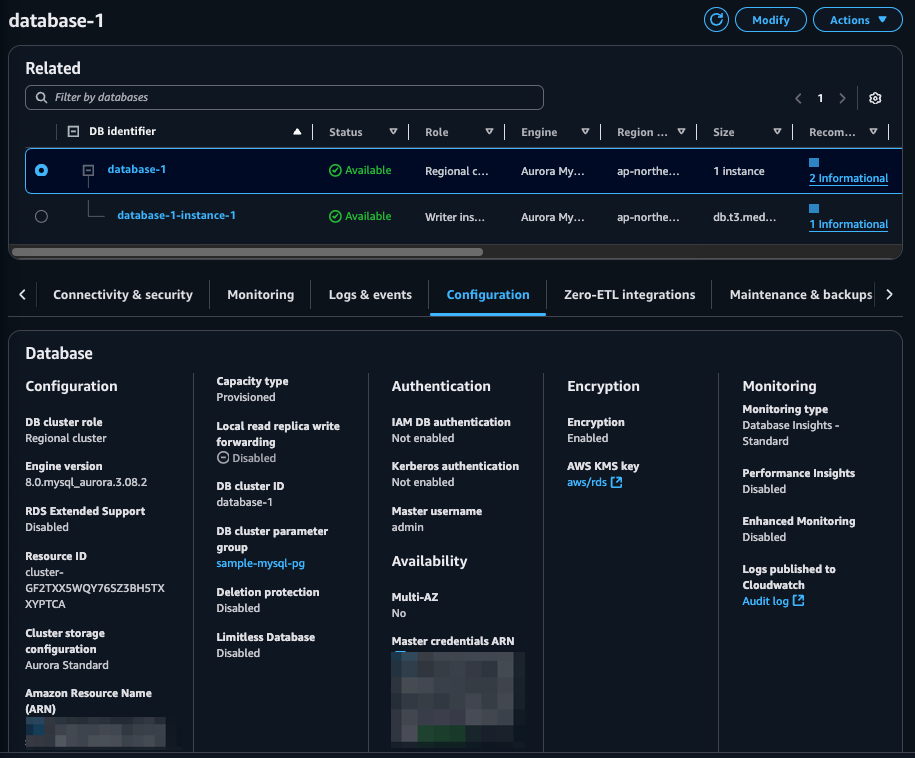Refresh the database-1 details page
This screenshot has width=915, height=758.
[716, 20]
